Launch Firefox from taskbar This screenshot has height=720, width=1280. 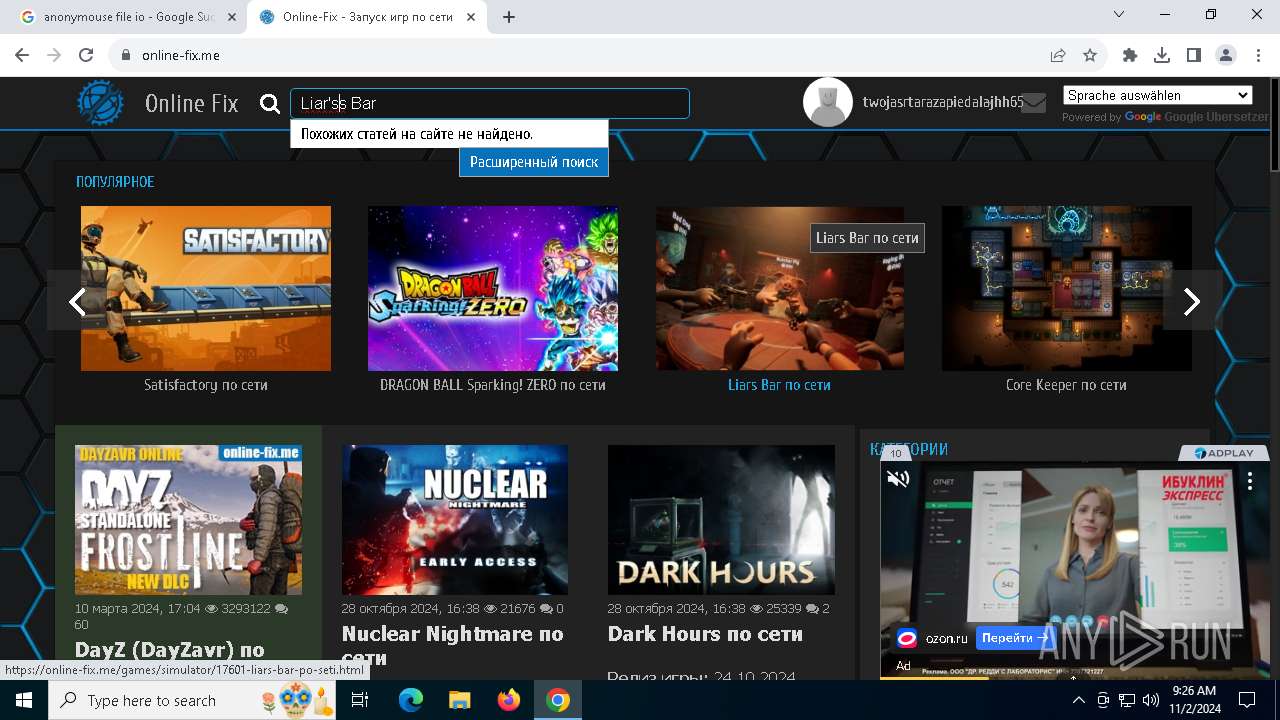tap(508, 700)
